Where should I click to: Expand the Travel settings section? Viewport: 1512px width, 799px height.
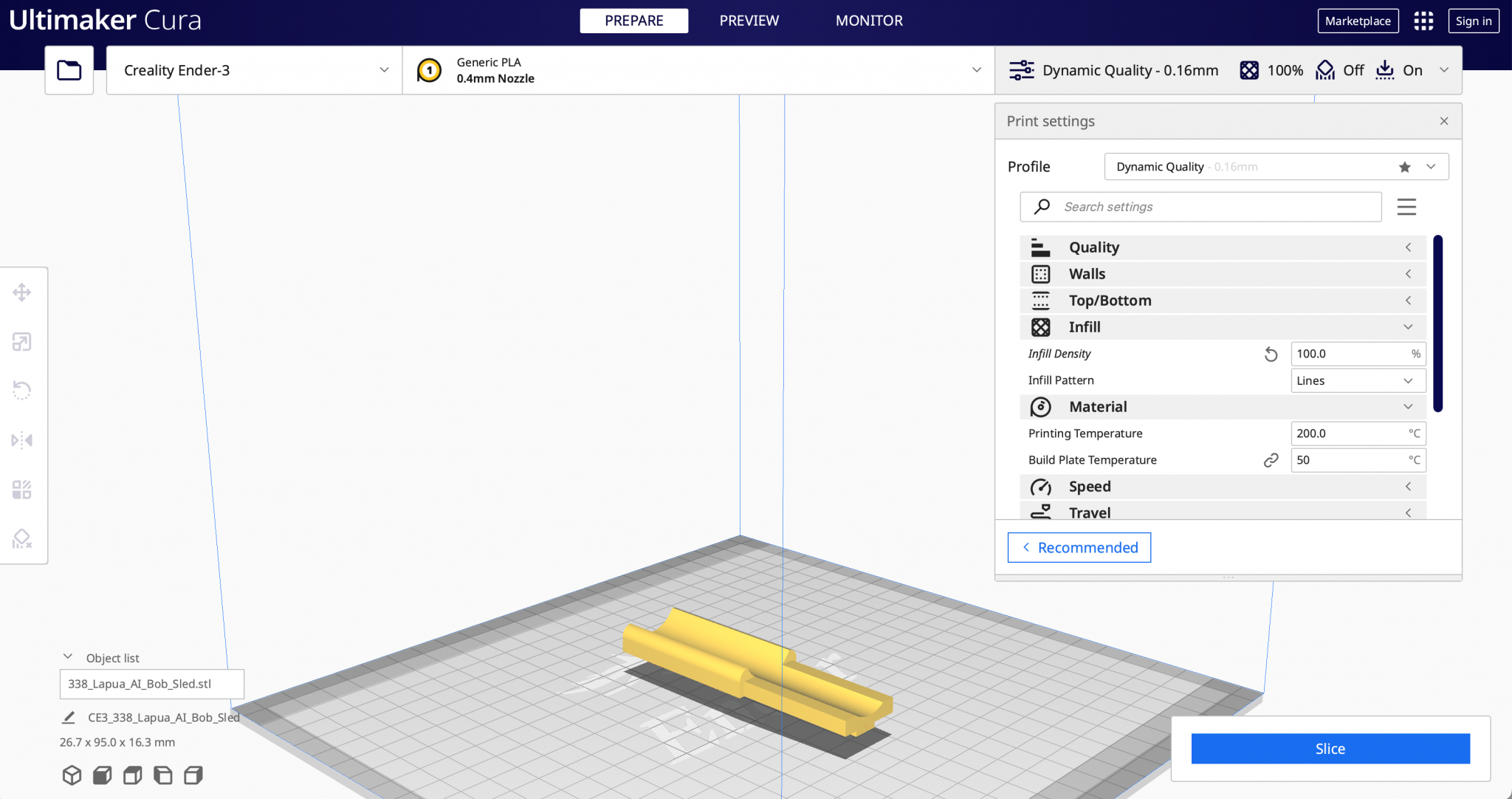(x=1223, y=511)
